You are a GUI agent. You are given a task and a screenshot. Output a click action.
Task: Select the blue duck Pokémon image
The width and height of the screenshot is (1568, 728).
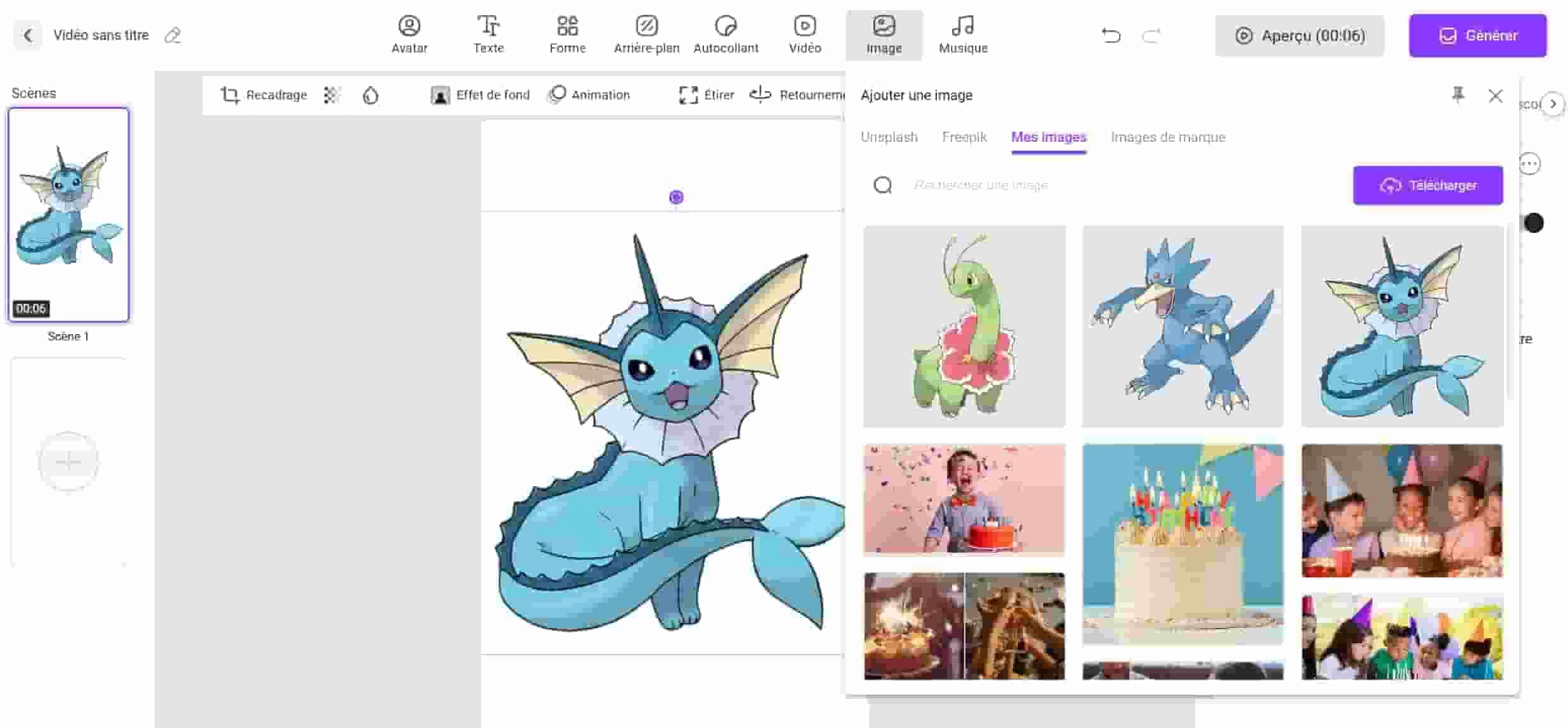coord(1182,326)
